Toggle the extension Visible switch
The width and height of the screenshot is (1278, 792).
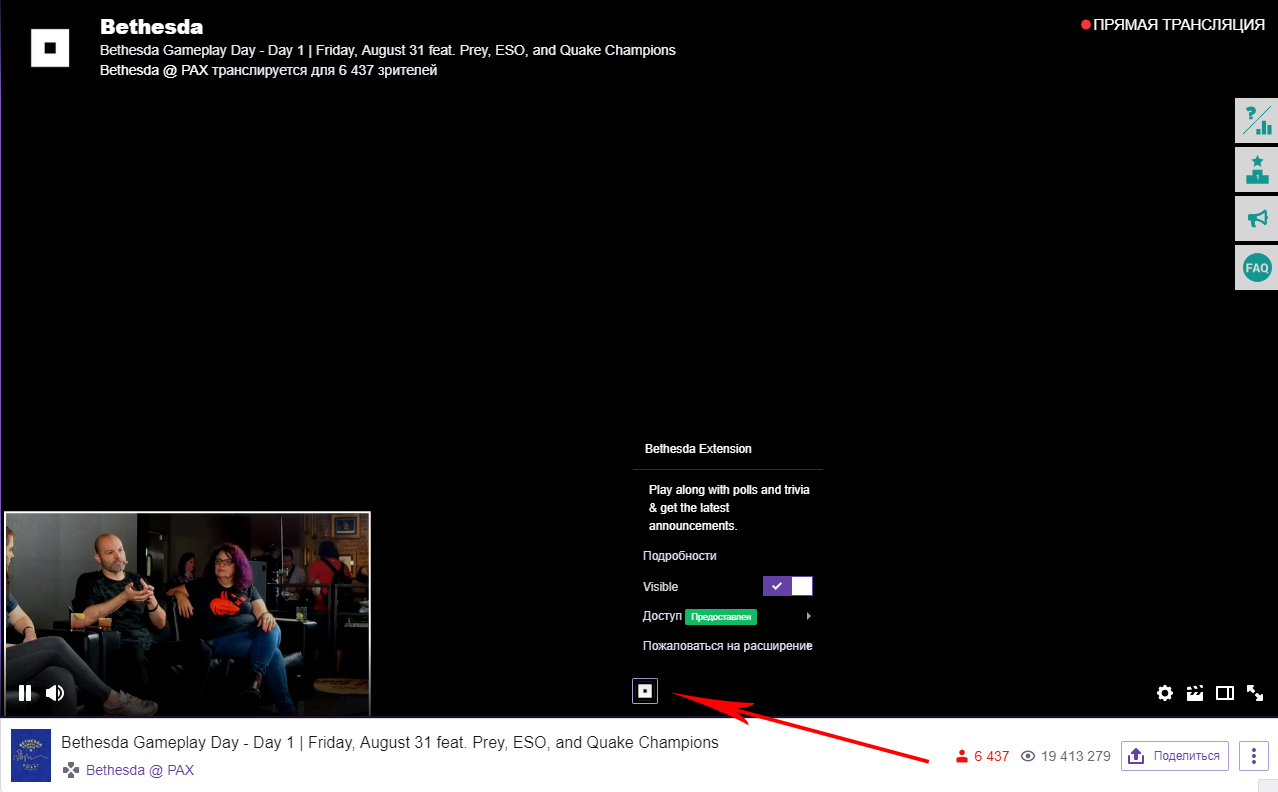[x=787, y=587]
